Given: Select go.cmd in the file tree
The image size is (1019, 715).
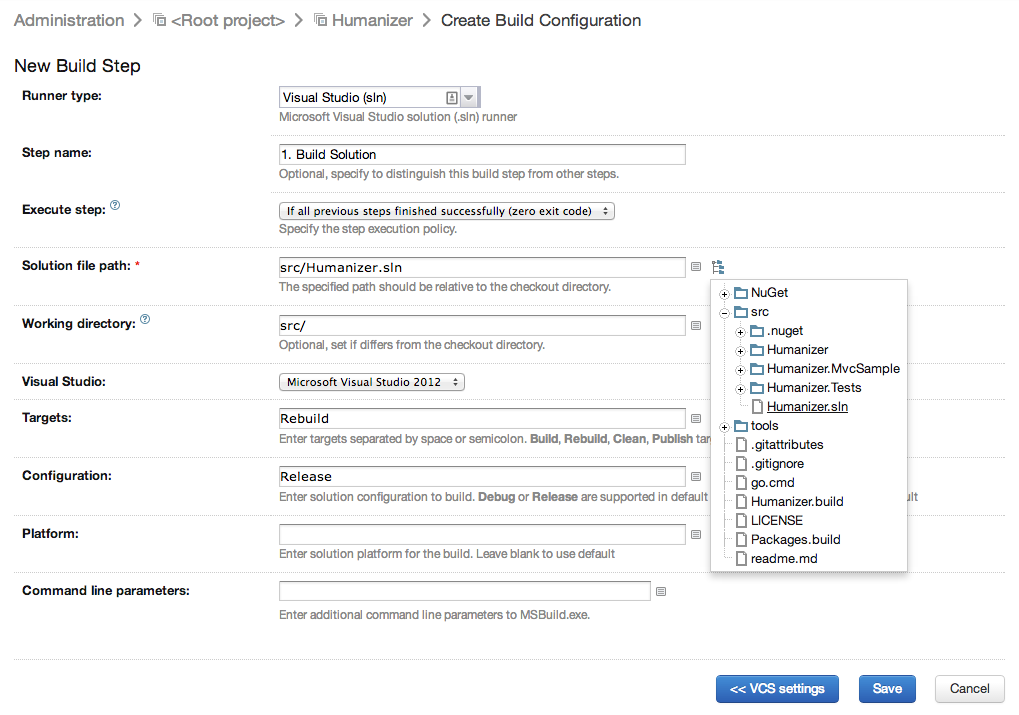Looking at the screenshot, I should point(773,483).
